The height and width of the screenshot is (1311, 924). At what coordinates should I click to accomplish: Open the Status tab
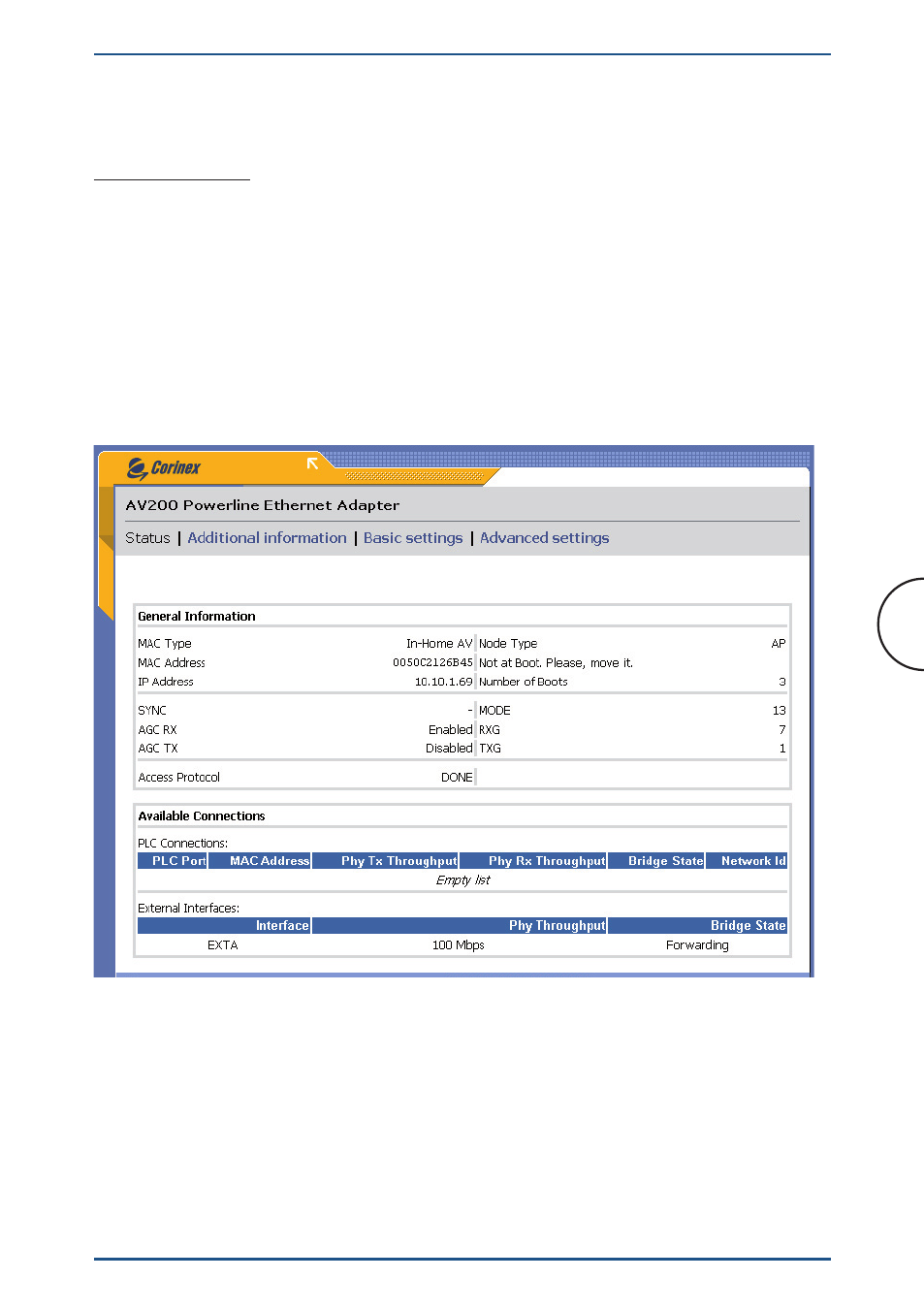pos(147,538)
